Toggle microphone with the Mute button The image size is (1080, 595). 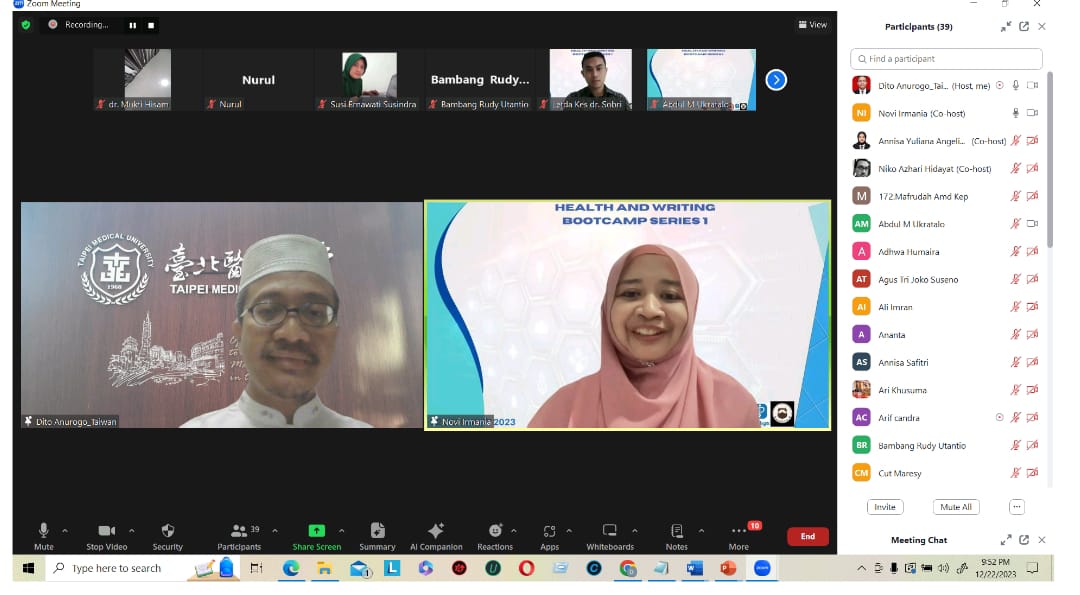[43, 531]
